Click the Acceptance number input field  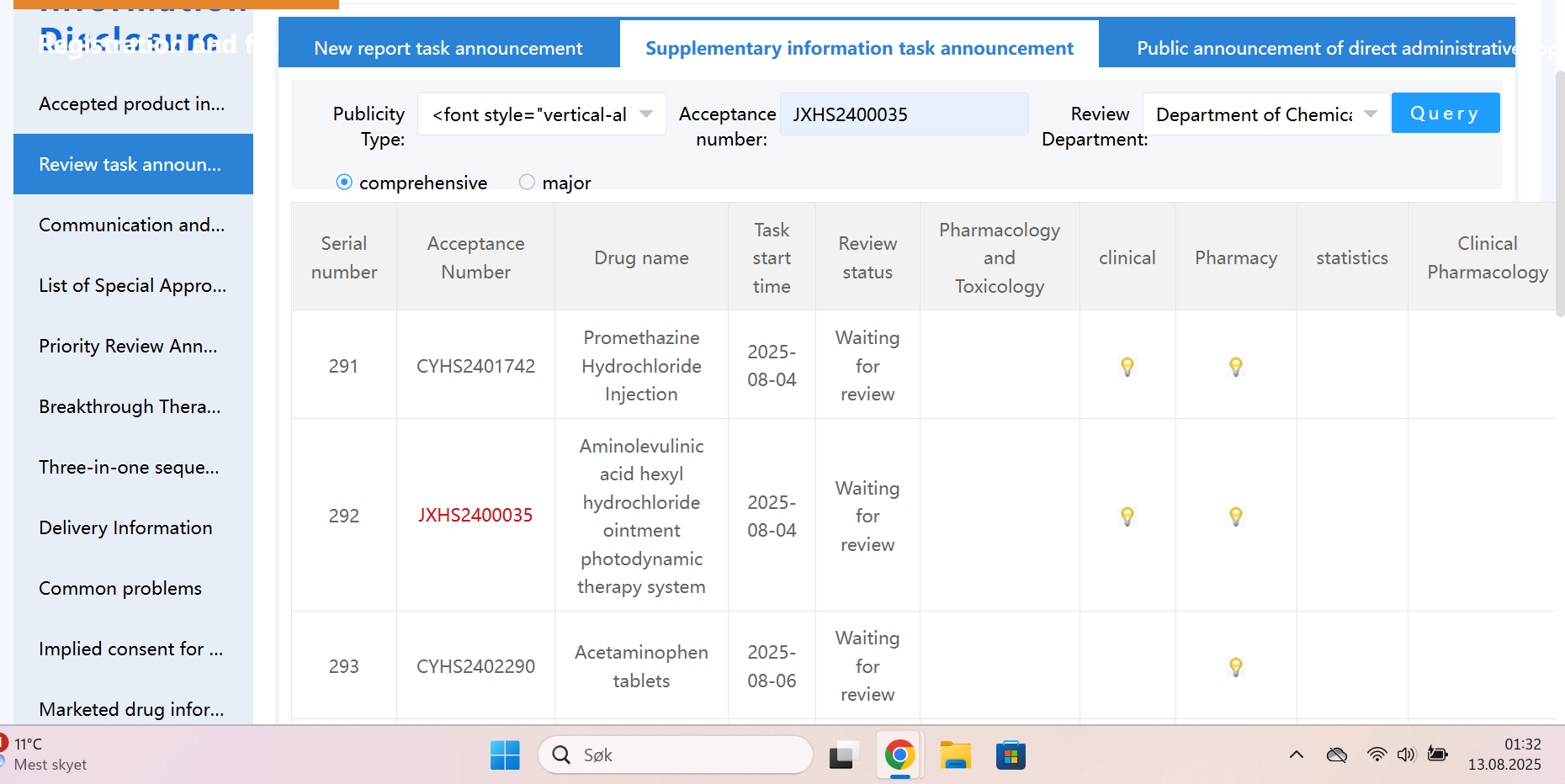point(904,114)
